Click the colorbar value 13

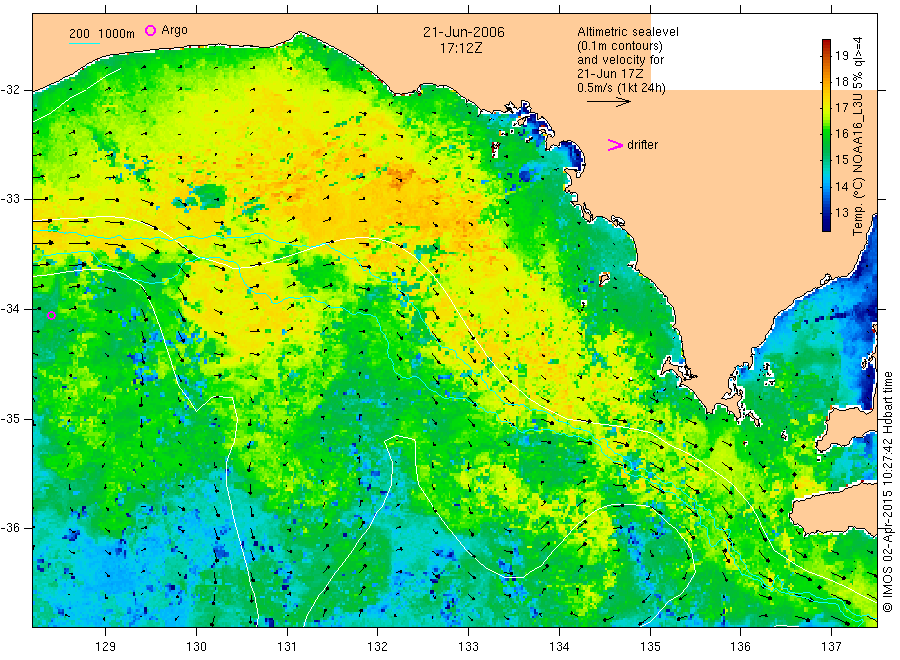click(842, 213)
